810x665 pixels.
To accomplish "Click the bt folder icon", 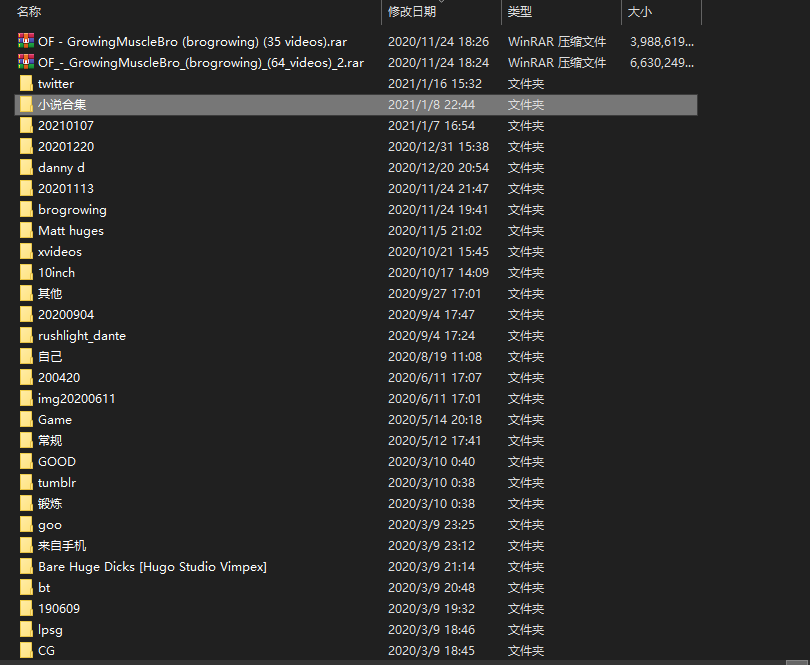I will [x=26, y=588].
